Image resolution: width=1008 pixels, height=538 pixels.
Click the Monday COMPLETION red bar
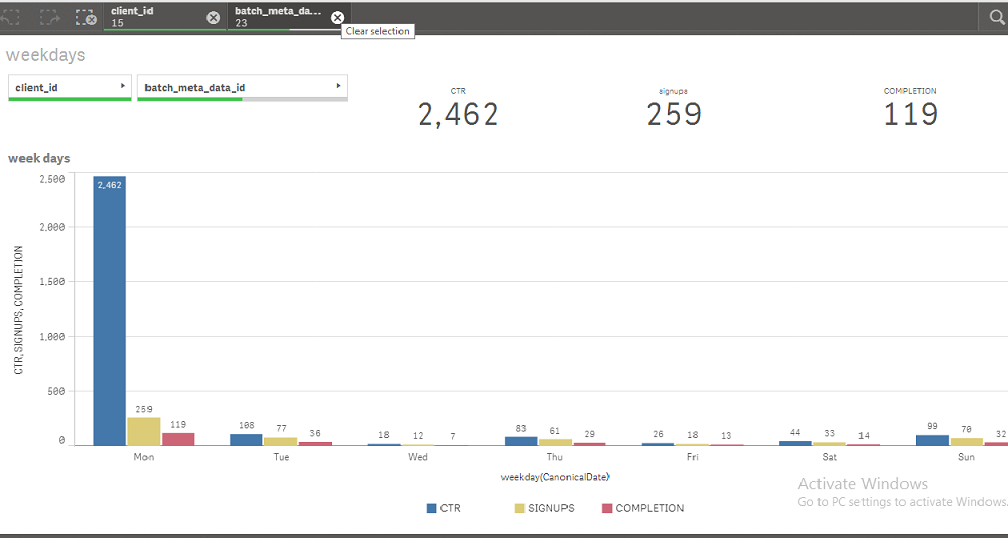[x=178, y=439]
